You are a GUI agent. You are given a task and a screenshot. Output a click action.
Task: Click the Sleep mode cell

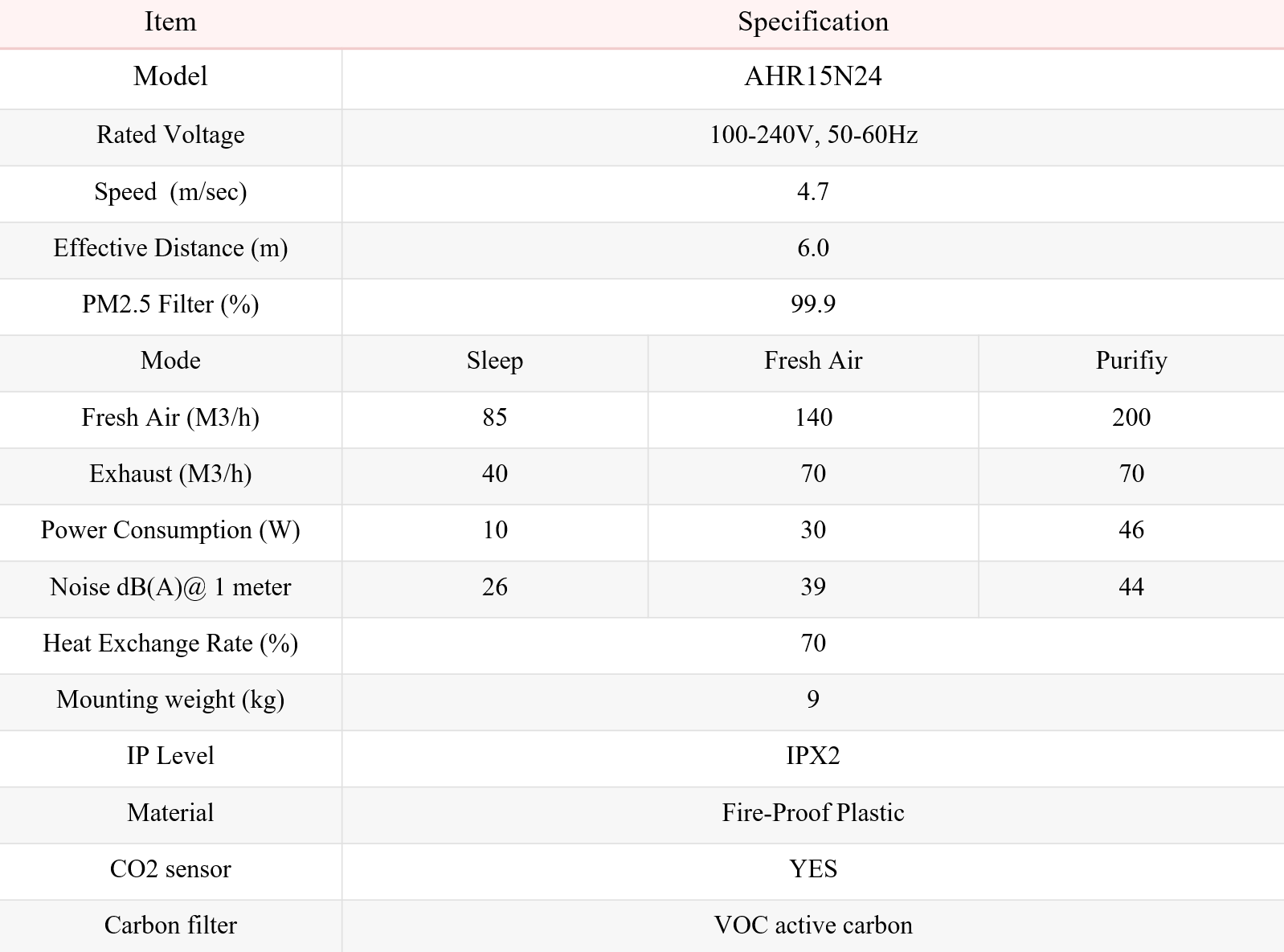click(495, 361)
